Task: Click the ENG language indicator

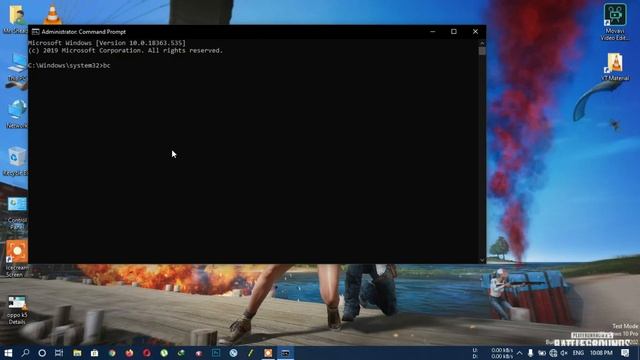Action: [578, 353]
